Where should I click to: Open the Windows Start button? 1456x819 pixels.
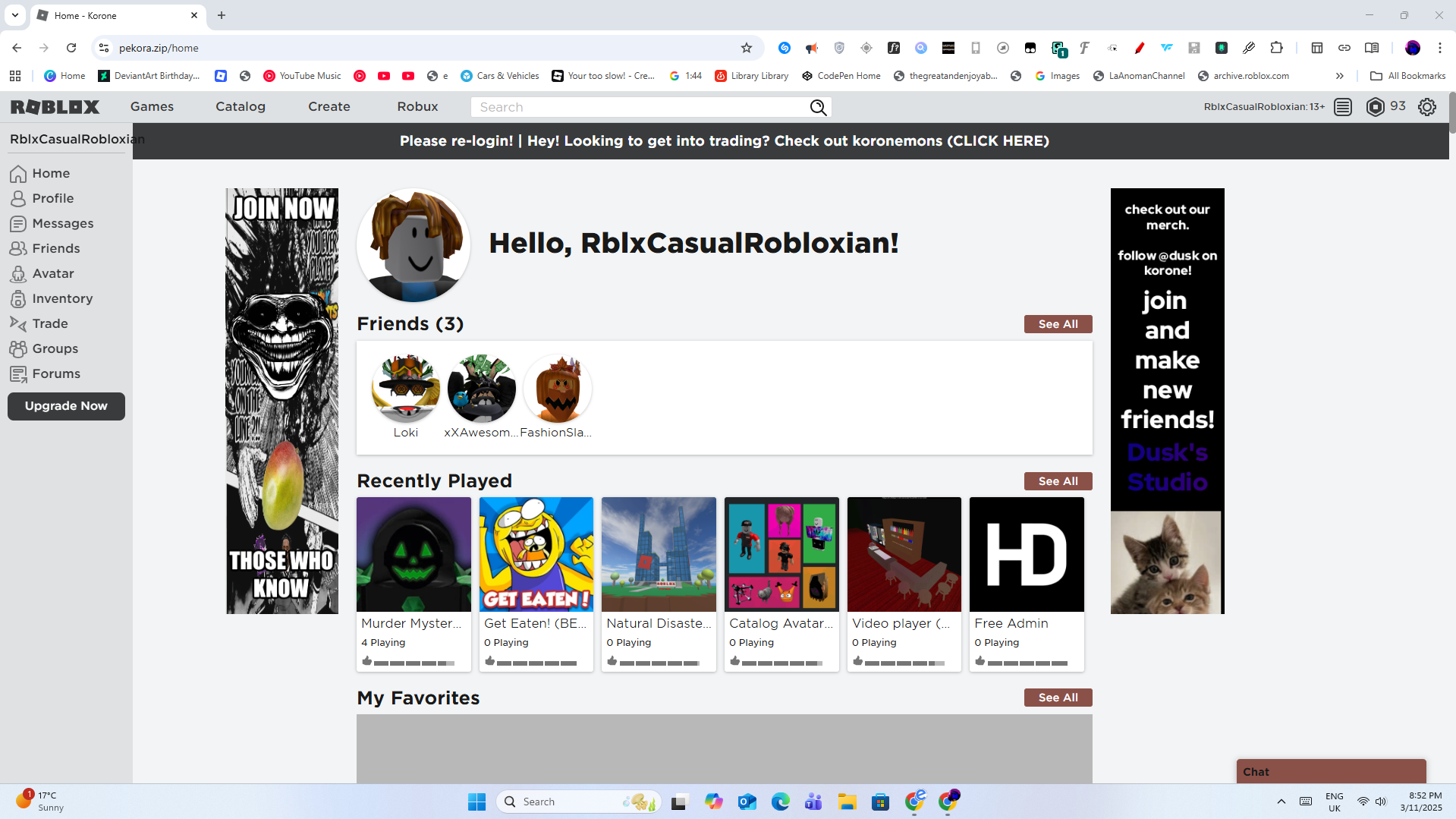(476, 802)
